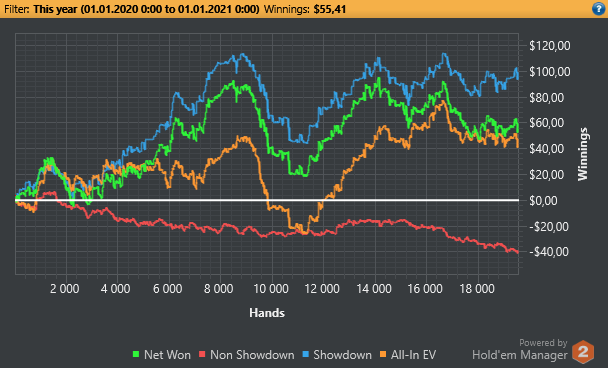Click the '10 000' hands axis label
The image size is (608, 368).
click(271, 289)
